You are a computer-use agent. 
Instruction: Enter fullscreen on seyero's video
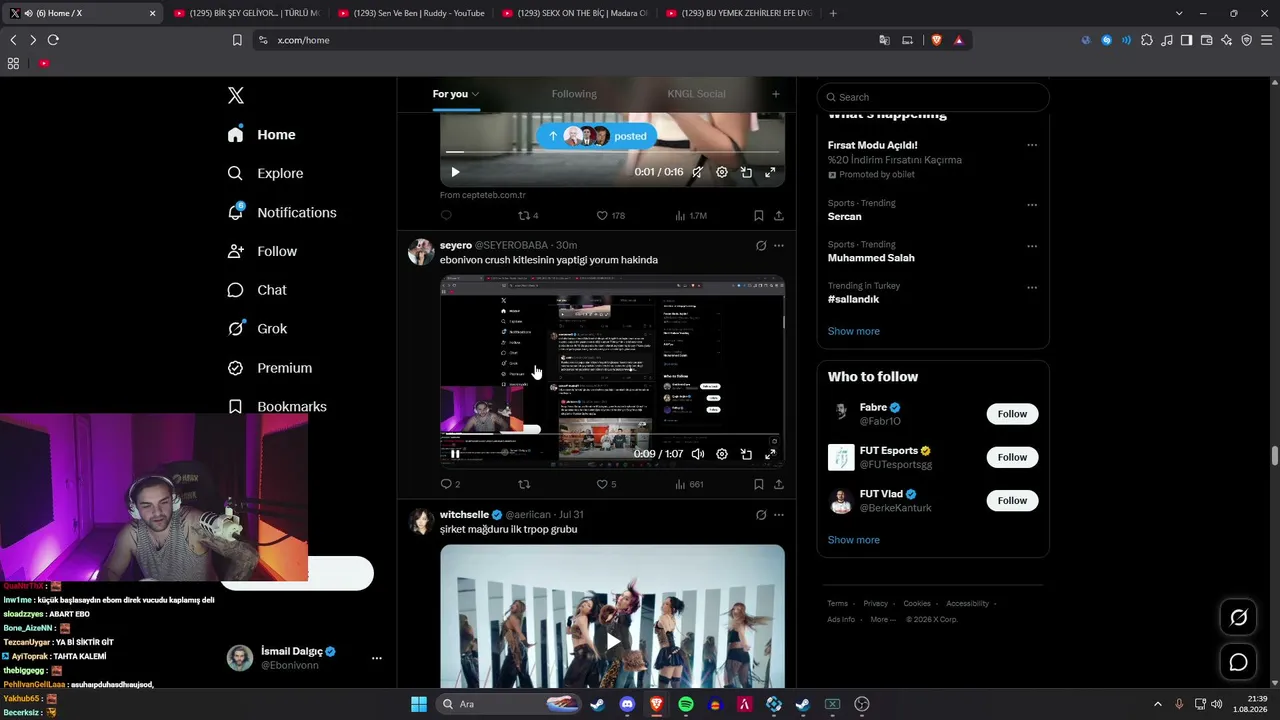[770, 454]
